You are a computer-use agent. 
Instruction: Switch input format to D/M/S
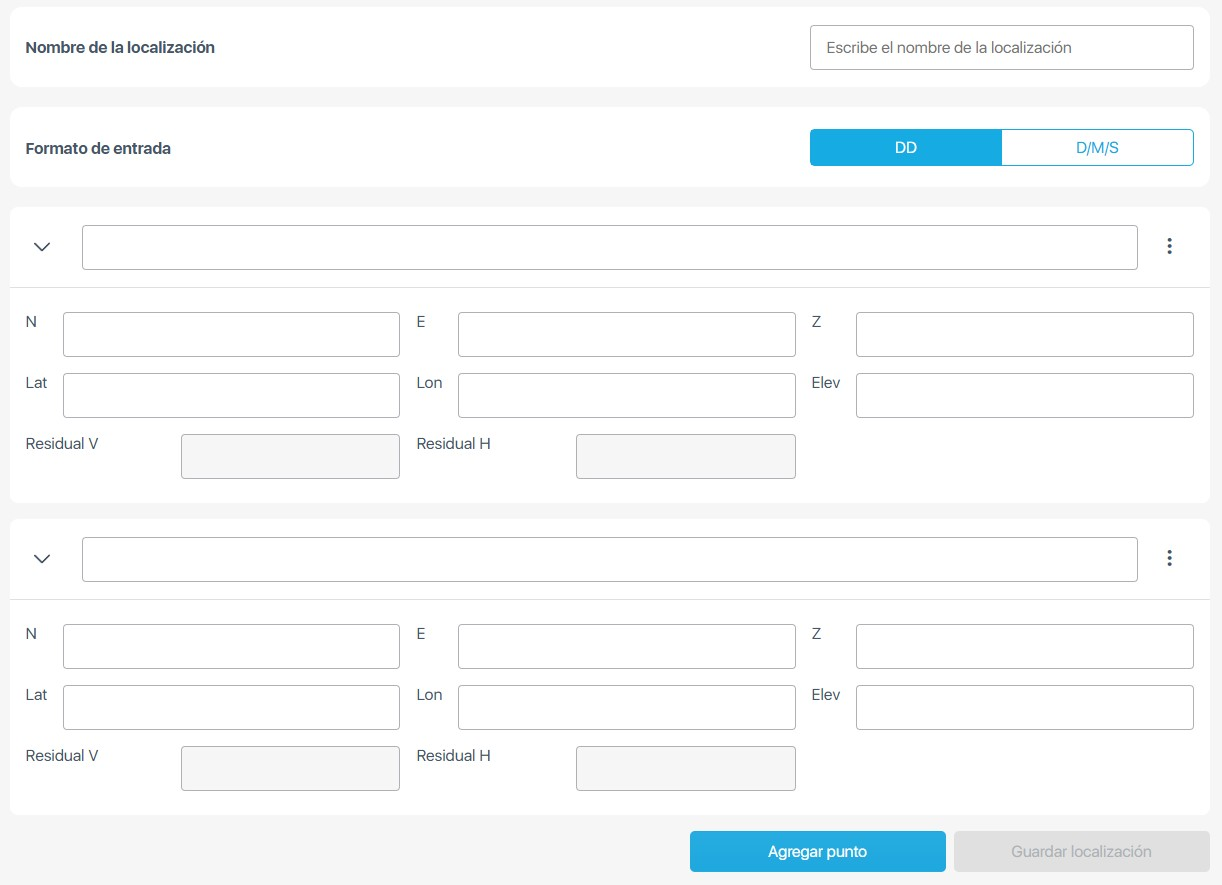[x=1097, y=148]
